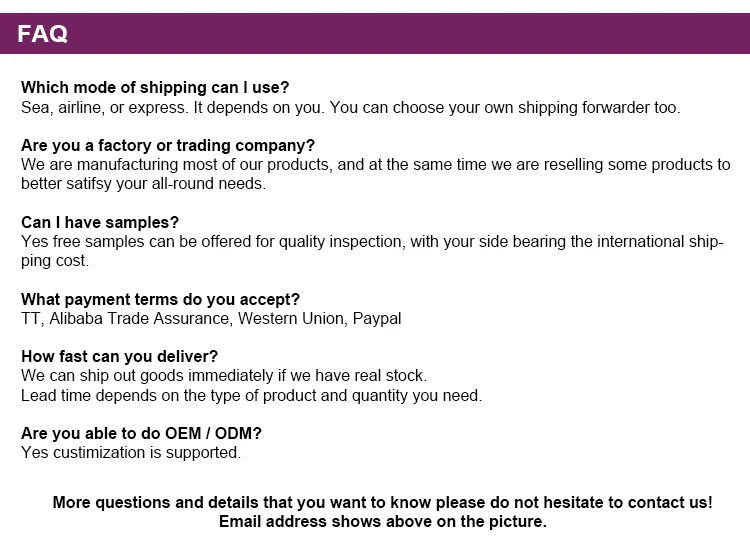Click the "ping cost." line
The image size is (750, 547).
click(x=55, y=260)
